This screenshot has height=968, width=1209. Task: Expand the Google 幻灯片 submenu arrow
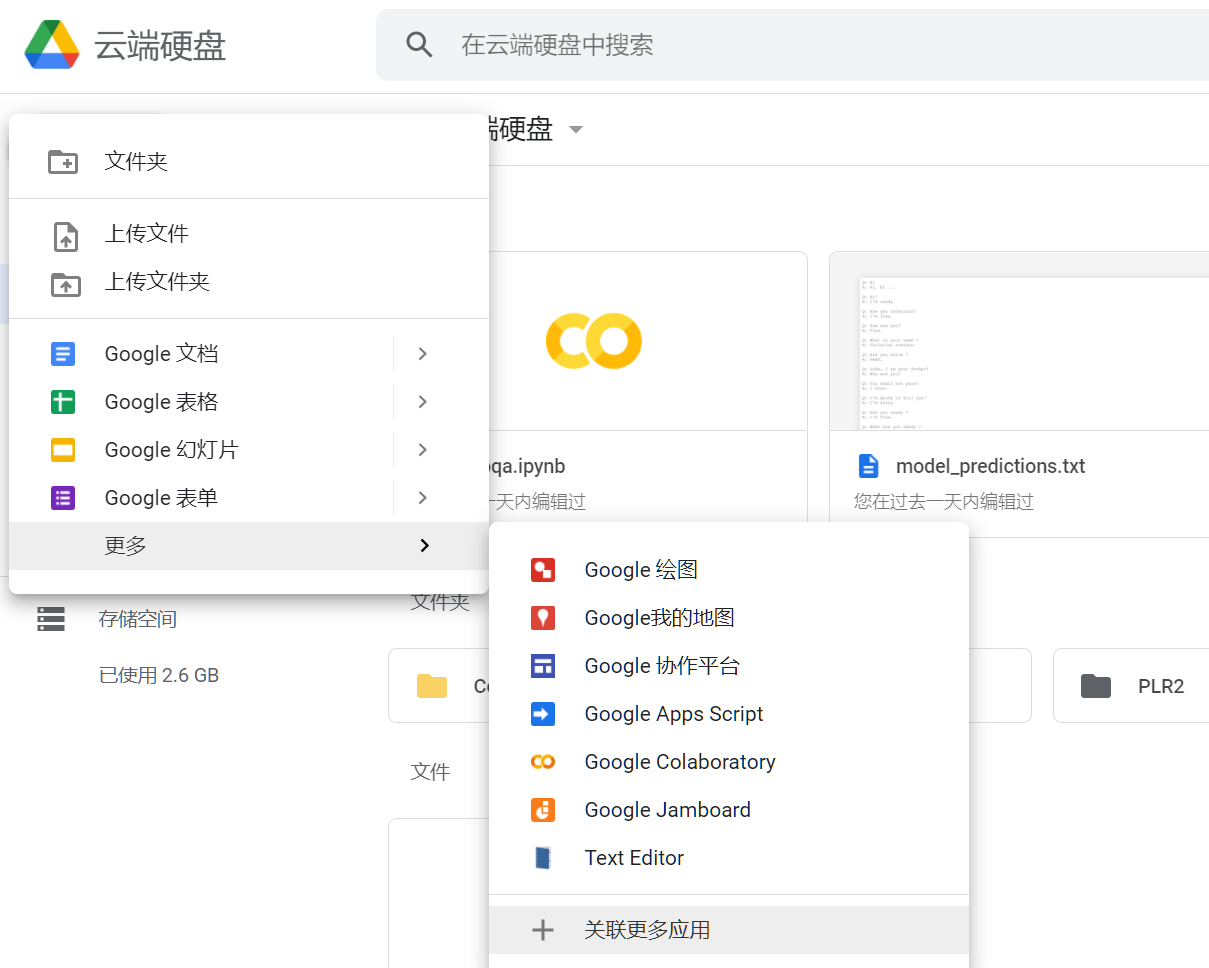pyautogui.click(x=423, y=450)
